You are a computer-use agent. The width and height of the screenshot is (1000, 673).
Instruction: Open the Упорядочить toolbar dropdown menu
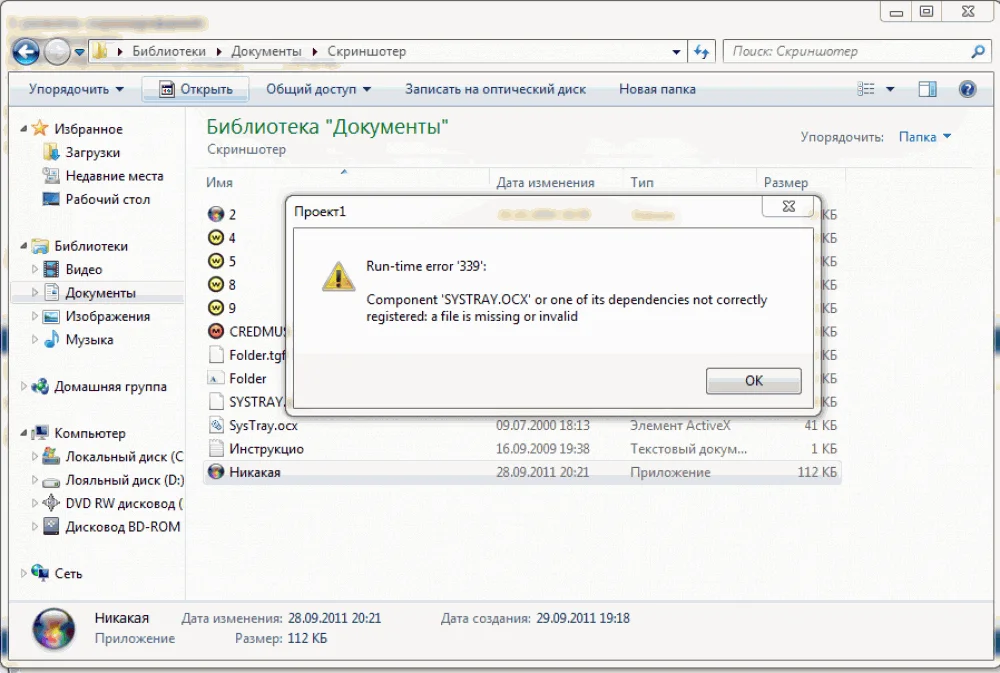pos(76,89)
